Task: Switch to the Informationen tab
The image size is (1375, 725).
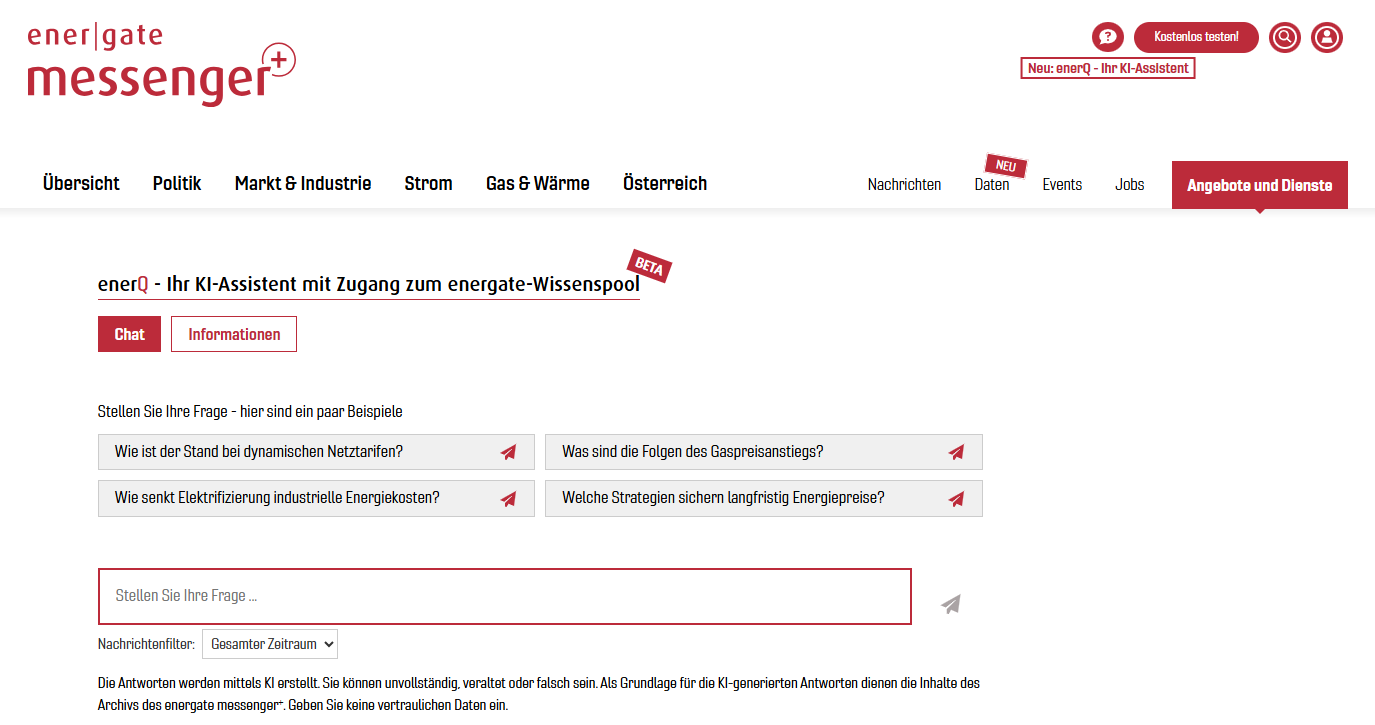Action: coord(234,334)
